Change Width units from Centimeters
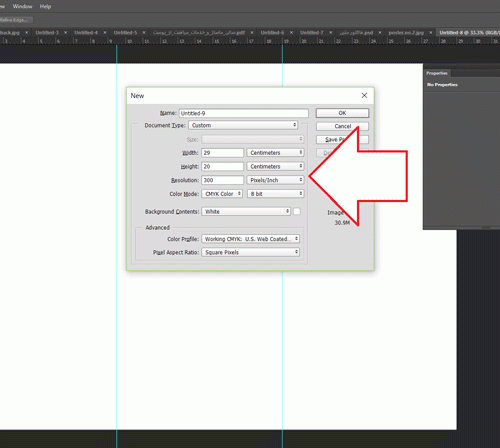 (x=275, y=153)
